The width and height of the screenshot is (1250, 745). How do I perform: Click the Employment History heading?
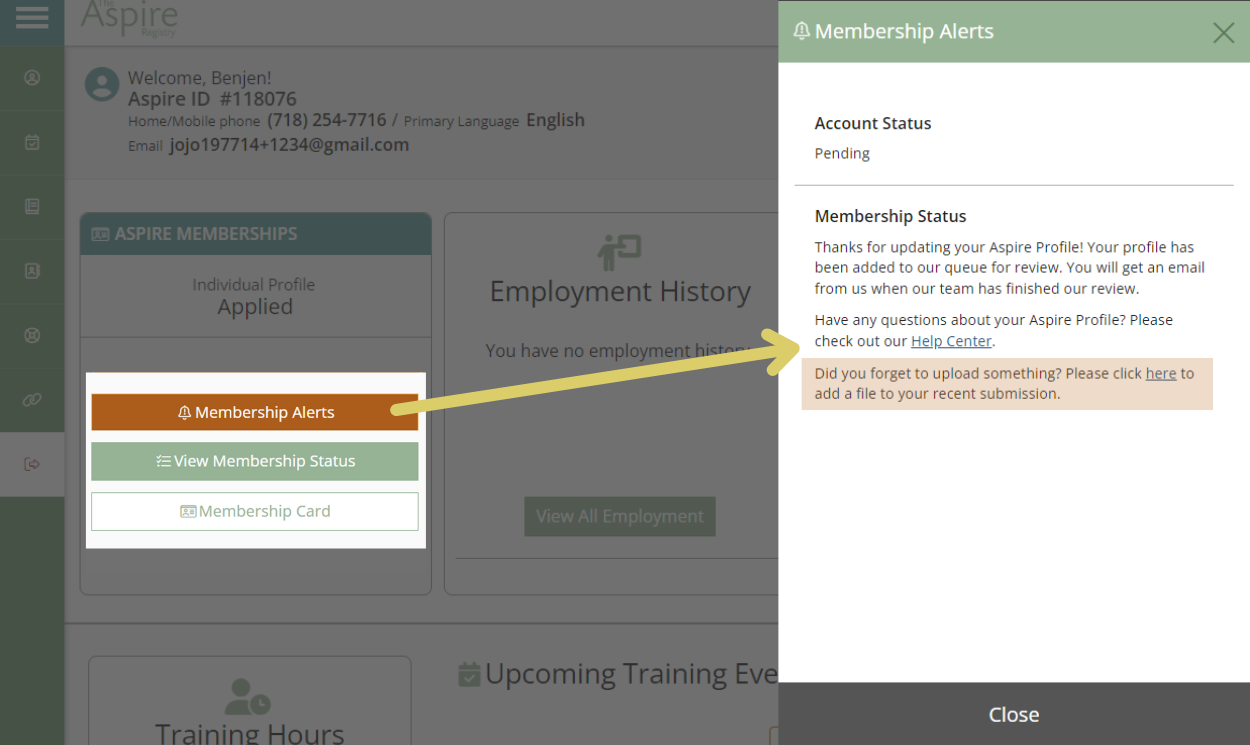click(x=620, y=291)
